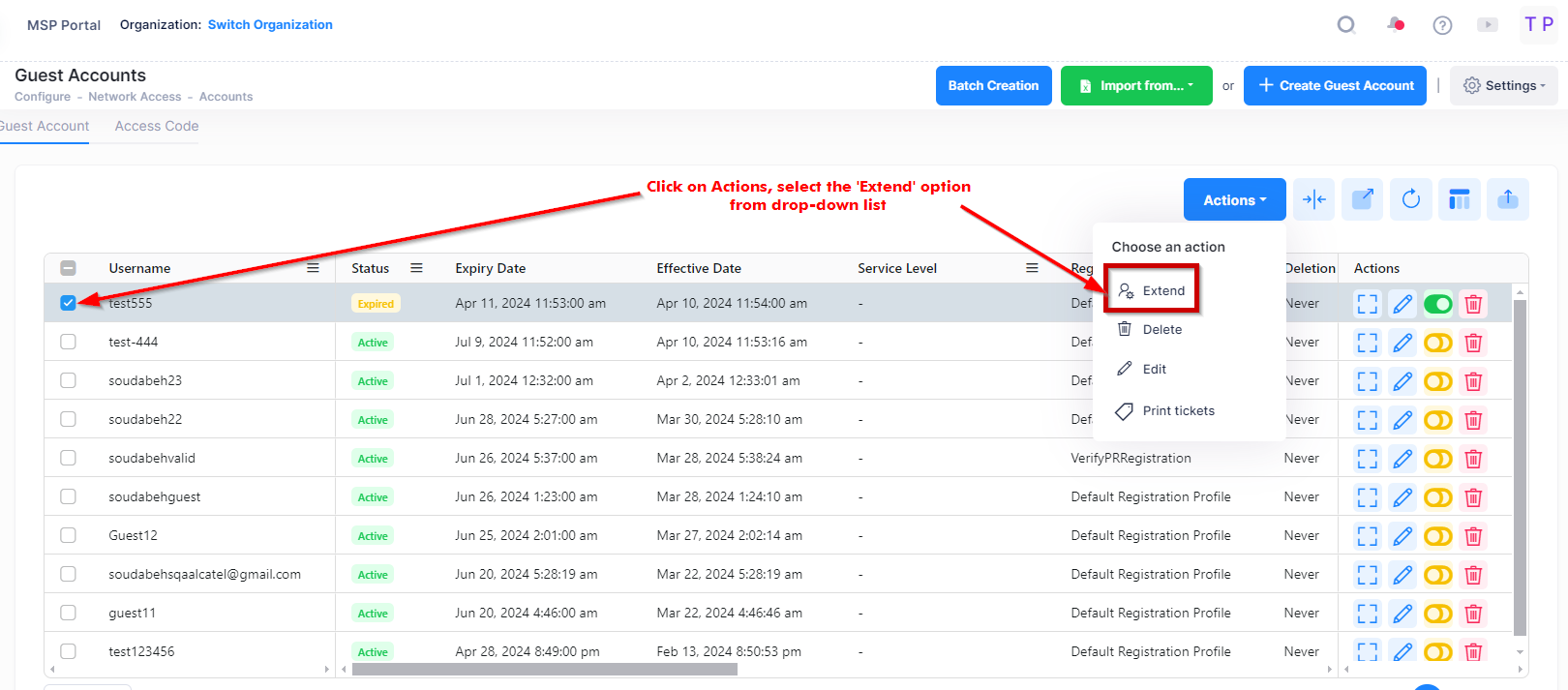Screen dimensions: 1568x690
Task: Expand details icon for Guest12 row
Action: click(1367, 536)
